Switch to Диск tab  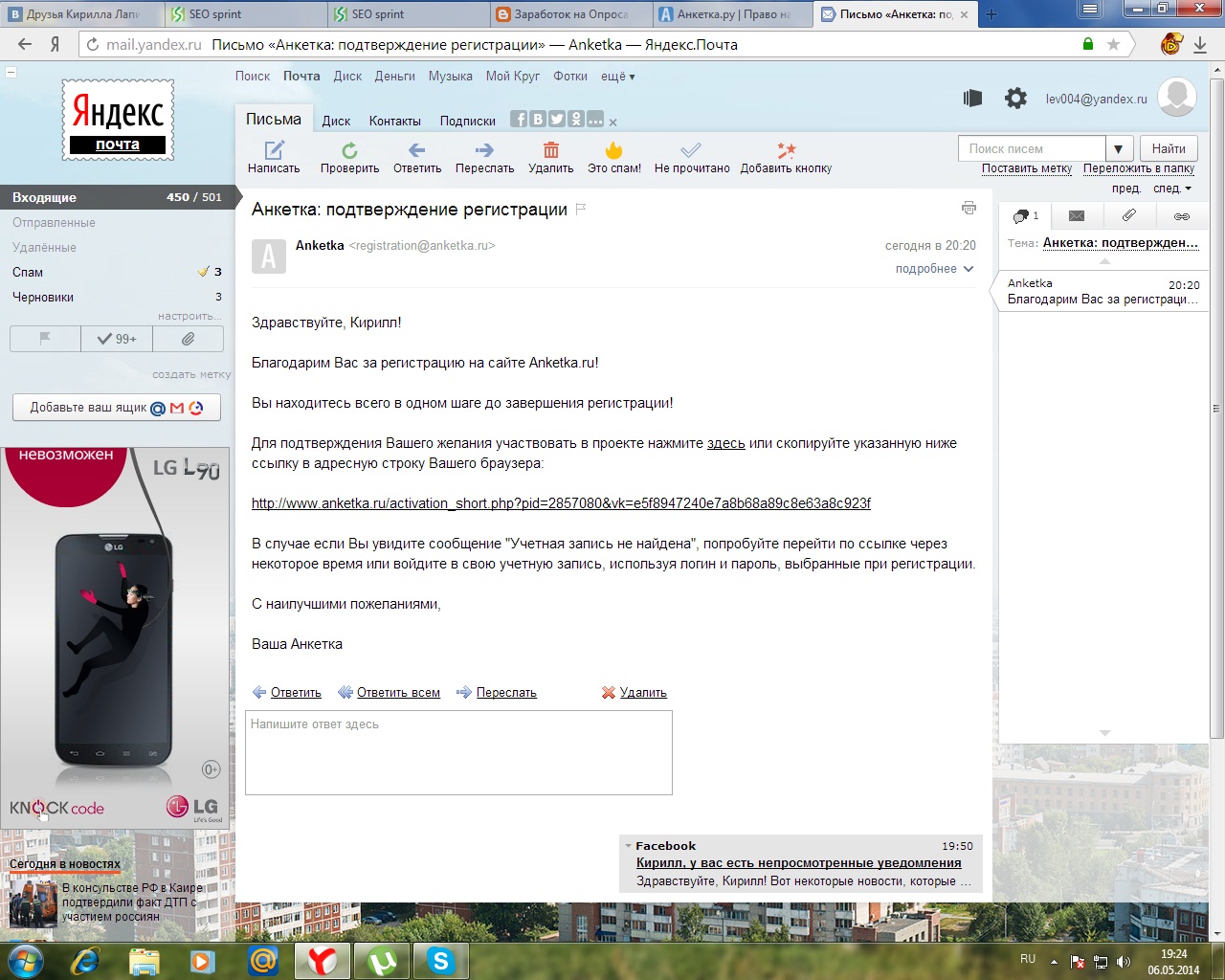click(336, 121)
